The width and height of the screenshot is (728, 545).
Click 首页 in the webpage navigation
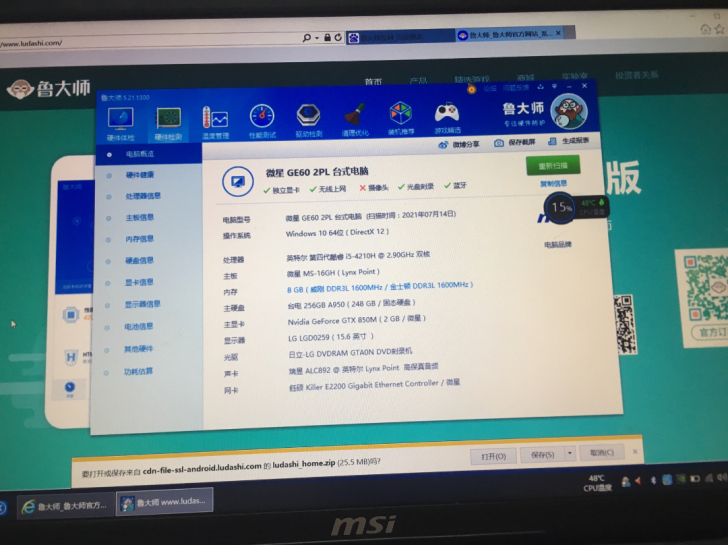(x=373, y=82)
